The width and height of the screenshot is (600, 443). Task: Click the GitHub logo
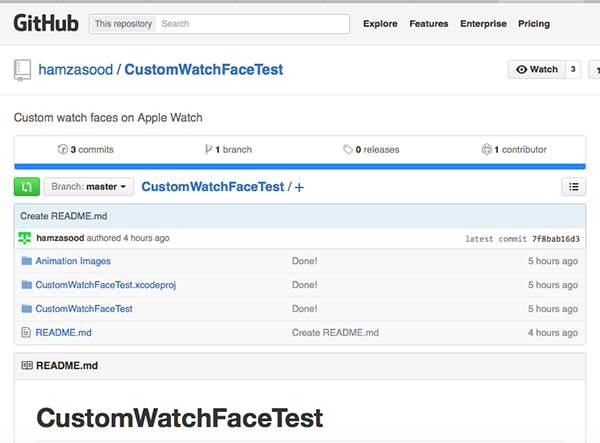46,23
